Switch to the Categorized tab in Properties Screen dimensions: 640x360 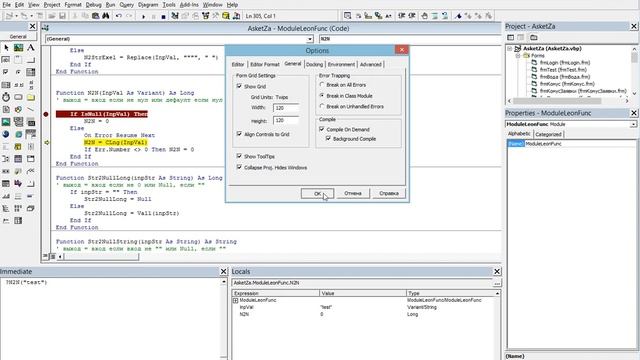coord(548,134)
